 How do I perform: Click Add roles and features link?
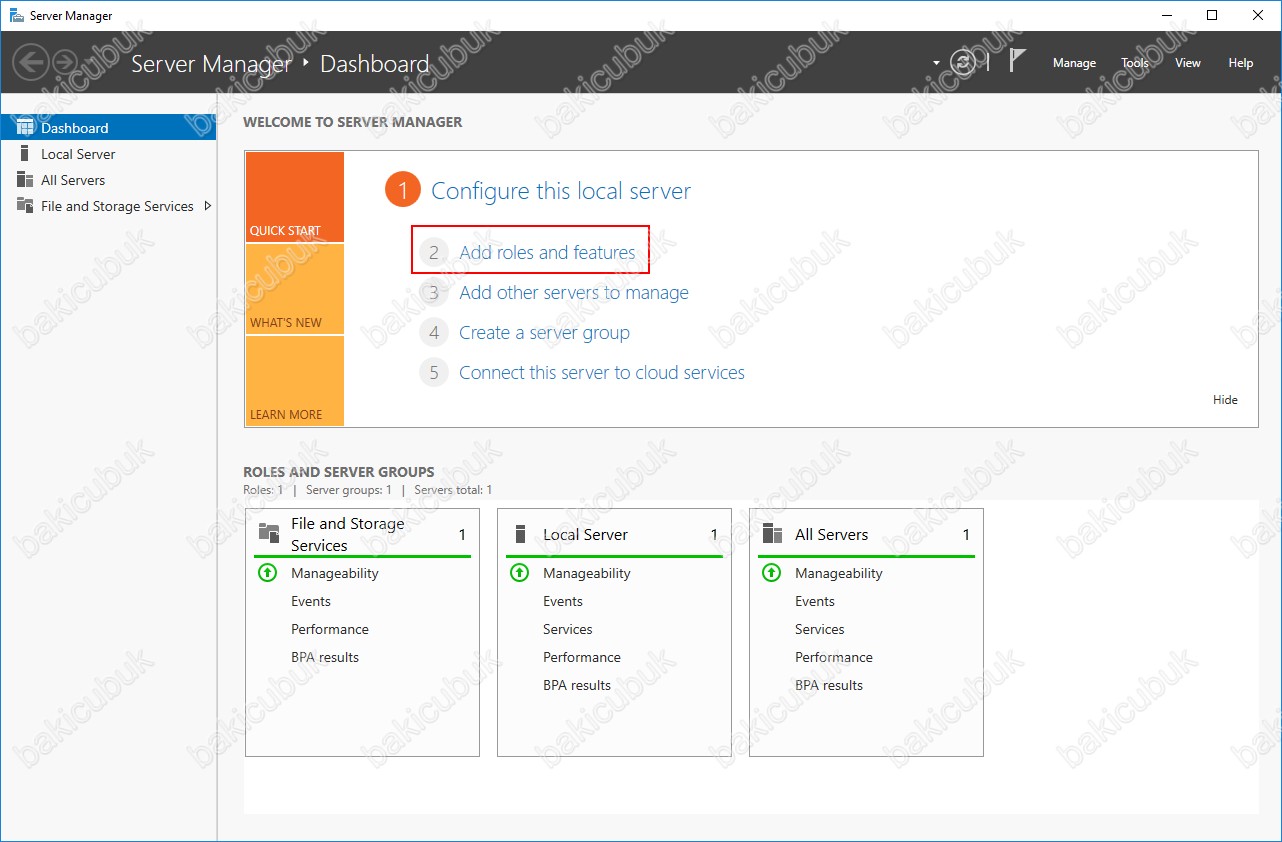[547, 252]
